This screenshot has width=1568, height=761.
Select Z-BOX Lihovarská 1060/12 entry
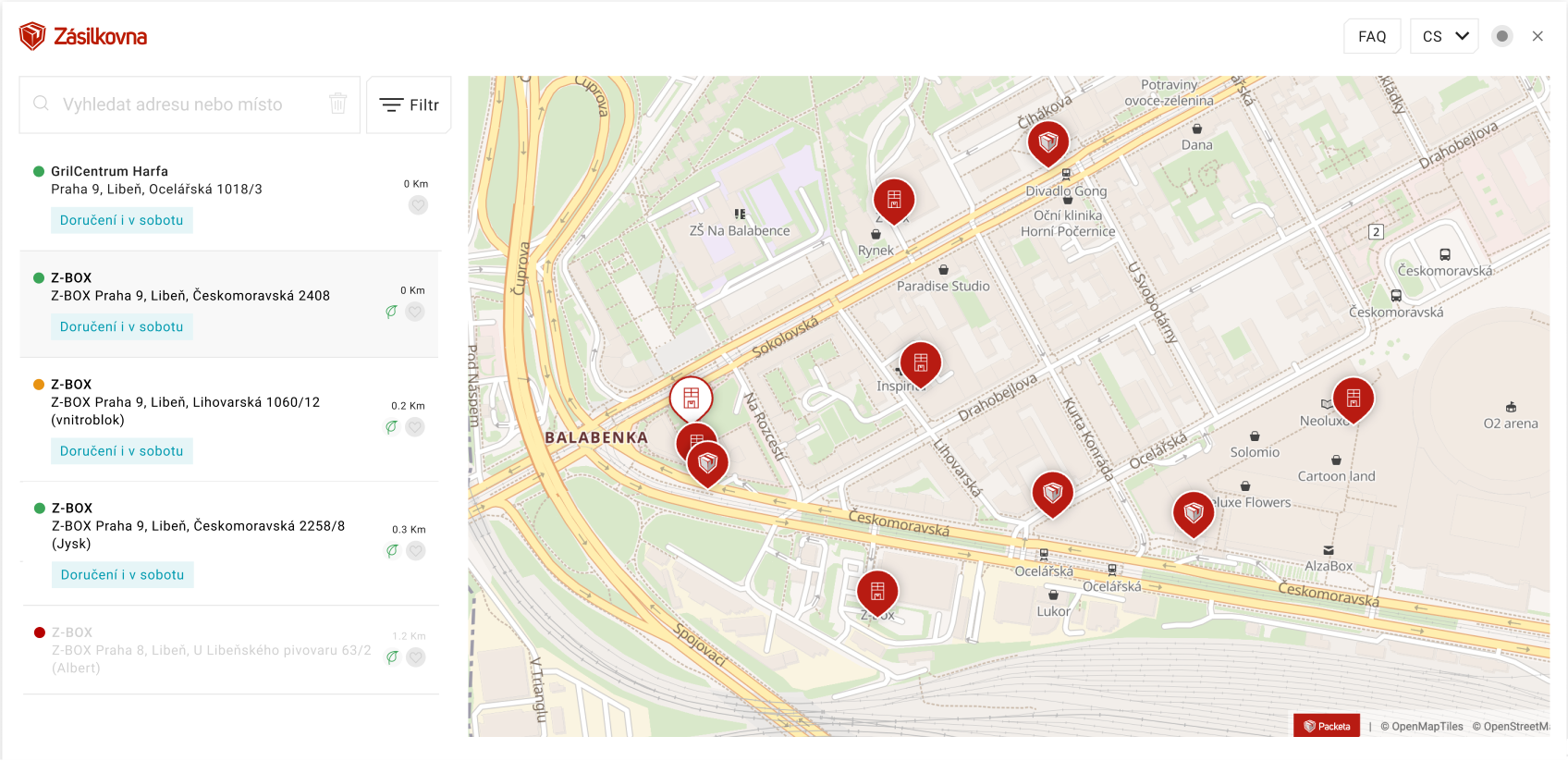[229, 420]
